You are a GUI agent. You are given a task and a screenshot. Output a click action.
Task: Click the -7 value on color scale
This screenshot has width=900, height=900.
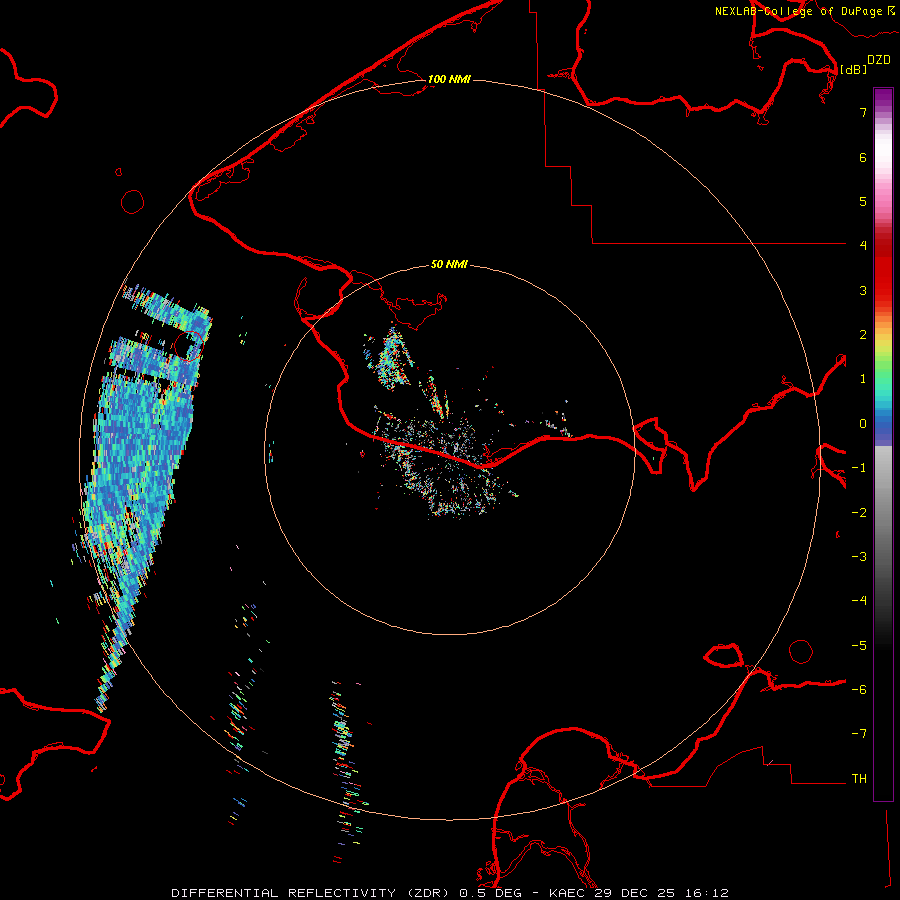pos(859,734)
